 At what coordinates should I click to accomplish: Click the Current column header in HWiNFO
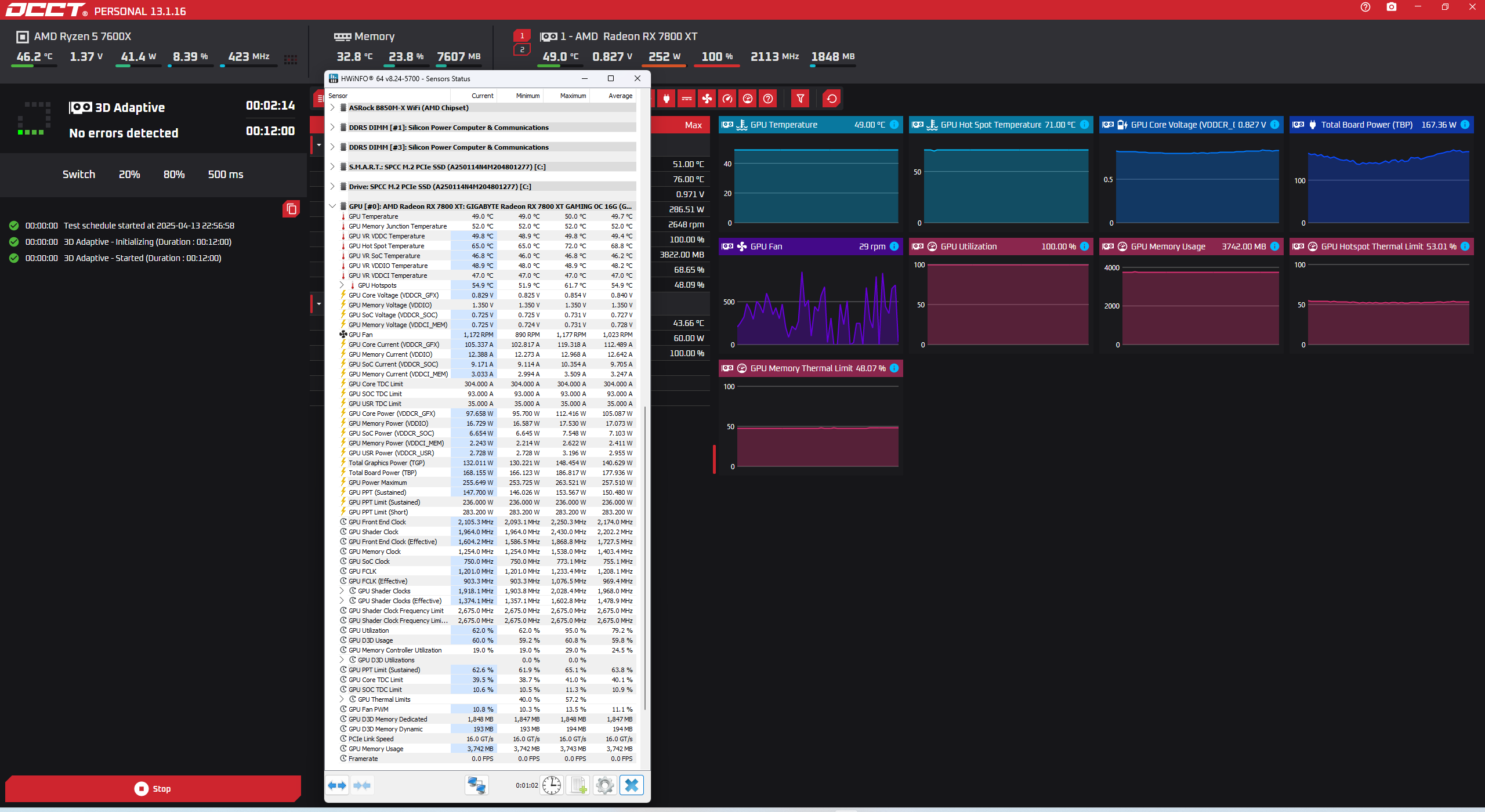[x=474, y=96]
